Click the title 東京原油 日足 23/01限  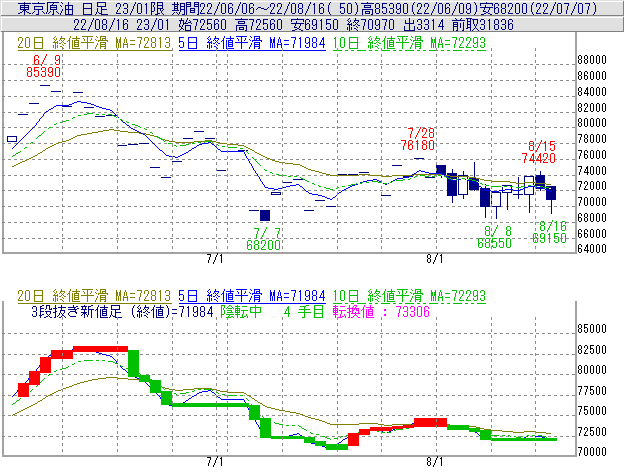(91, 8)
